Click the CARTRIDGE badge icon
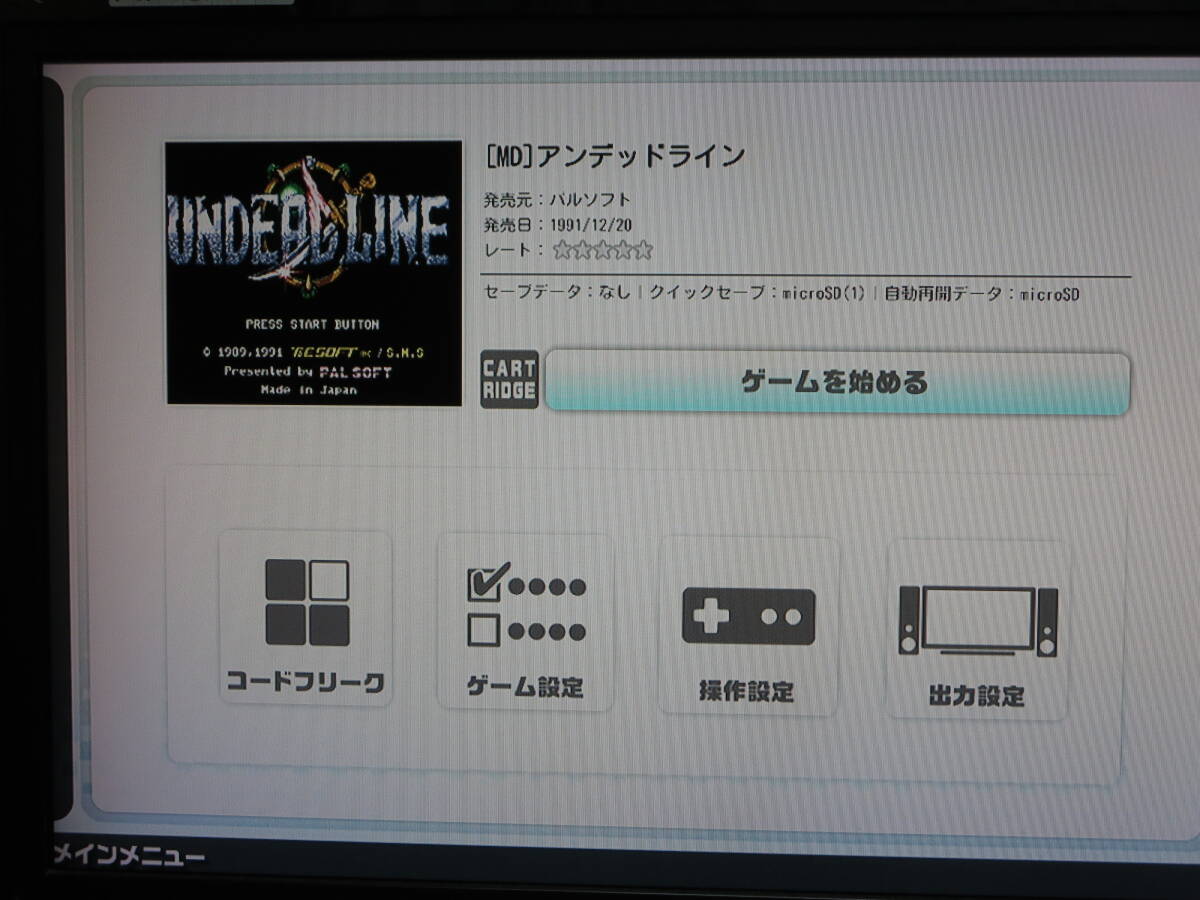Viewport: 1200px width, 900px height. (x=509, y=379)
